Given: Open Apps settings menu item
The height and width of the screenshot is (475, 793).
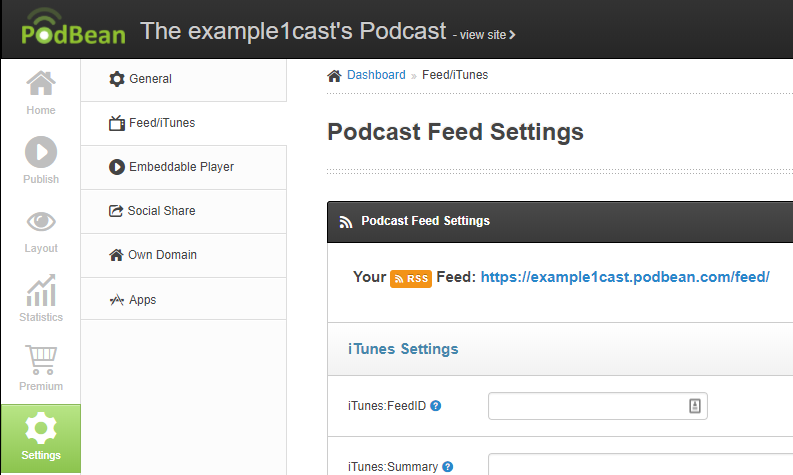Looking at the screenshot, I should click(184, 299).
